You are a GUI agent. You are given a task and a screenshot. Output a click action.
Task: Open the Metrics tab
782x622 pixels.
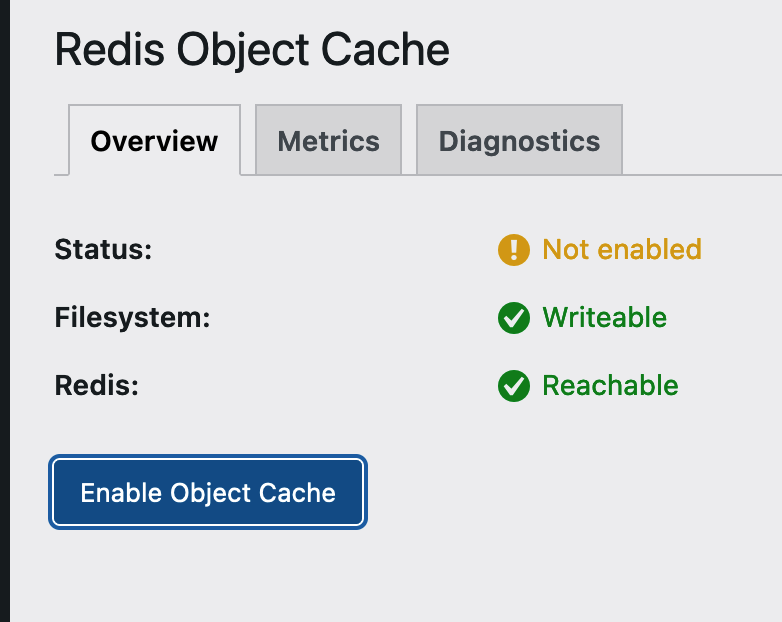click(x=328, y=141)
